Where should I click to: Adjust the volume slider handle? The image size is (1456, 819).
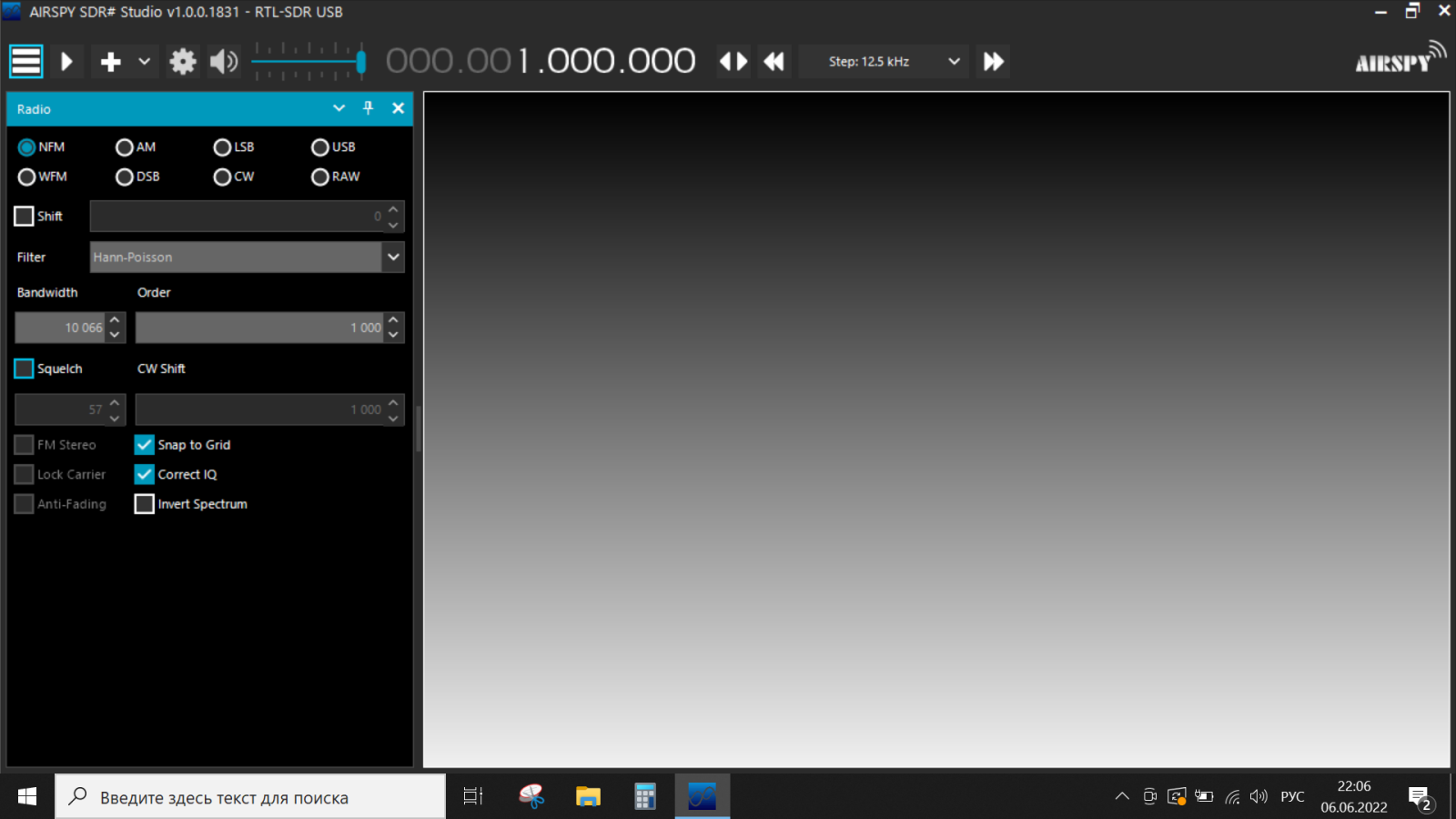coord(361,61)
